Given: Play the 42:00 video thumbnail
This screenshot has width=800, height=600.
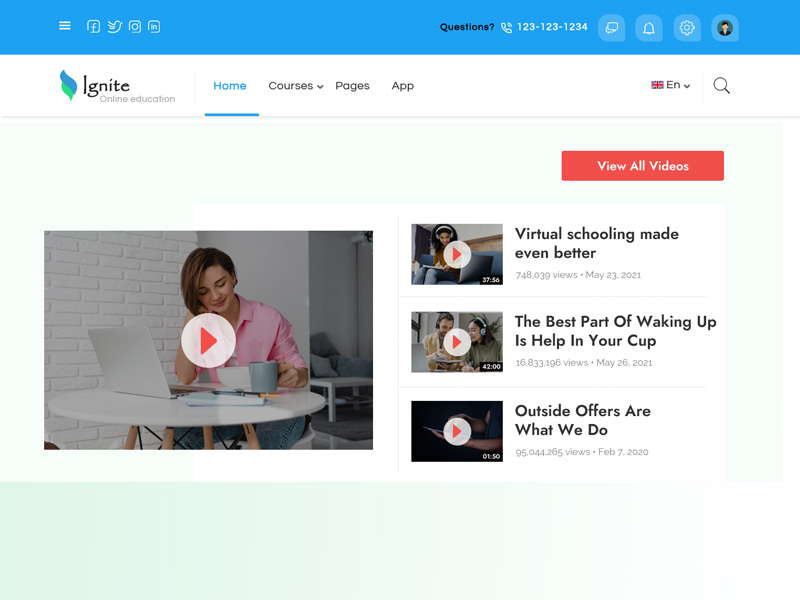Looking at the screenshot, I should click(457, 342).
